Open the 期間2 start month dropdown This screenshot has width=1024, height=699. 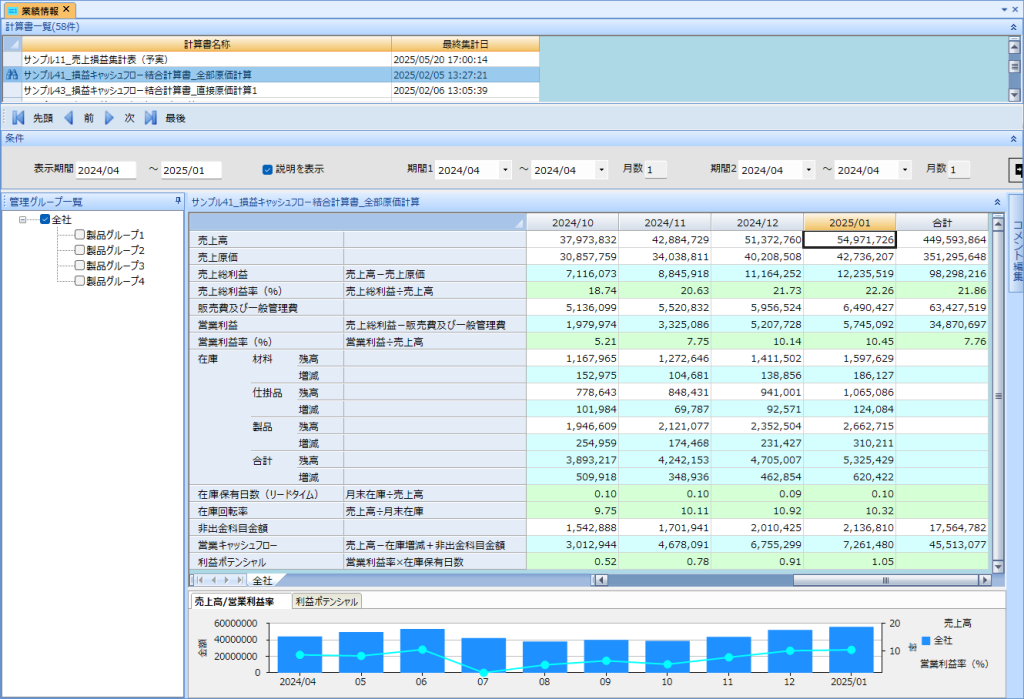point(808,171)
